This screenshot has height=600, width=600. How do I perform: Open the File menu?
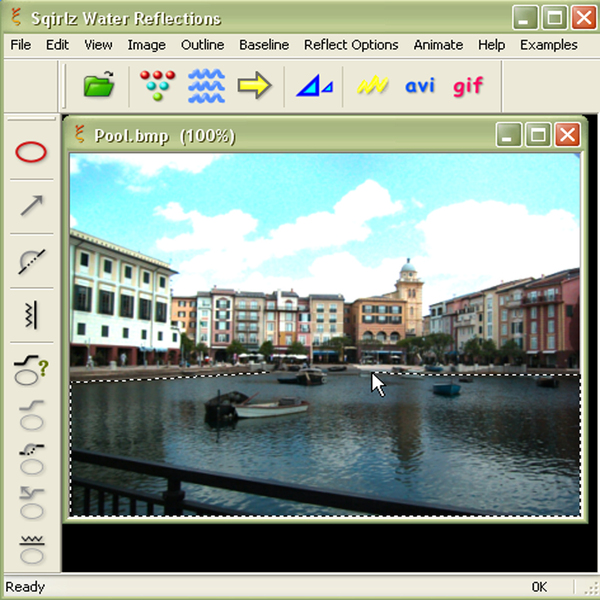21,45
